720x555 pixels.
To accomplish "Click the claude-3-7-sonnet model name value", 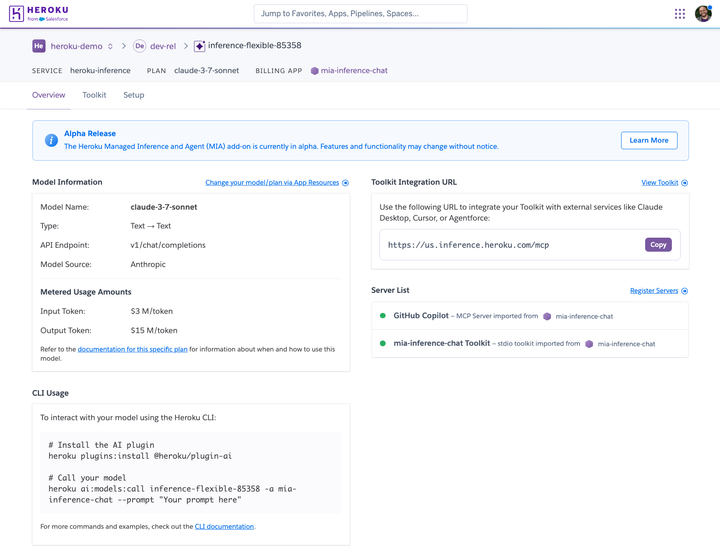I will click(163, 207).
